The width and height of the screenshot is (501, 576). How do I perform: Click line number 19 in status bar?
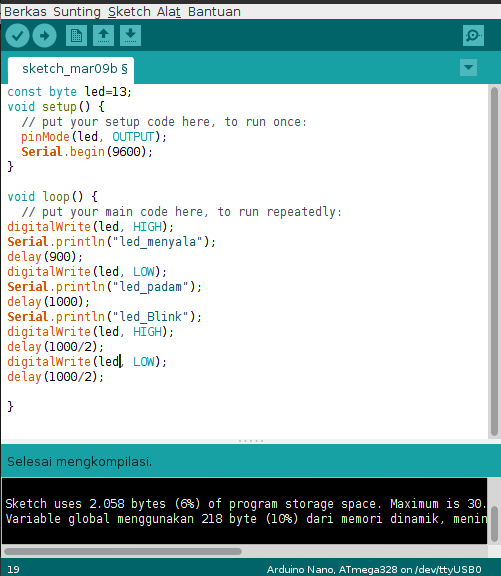[x=13, y=569]
